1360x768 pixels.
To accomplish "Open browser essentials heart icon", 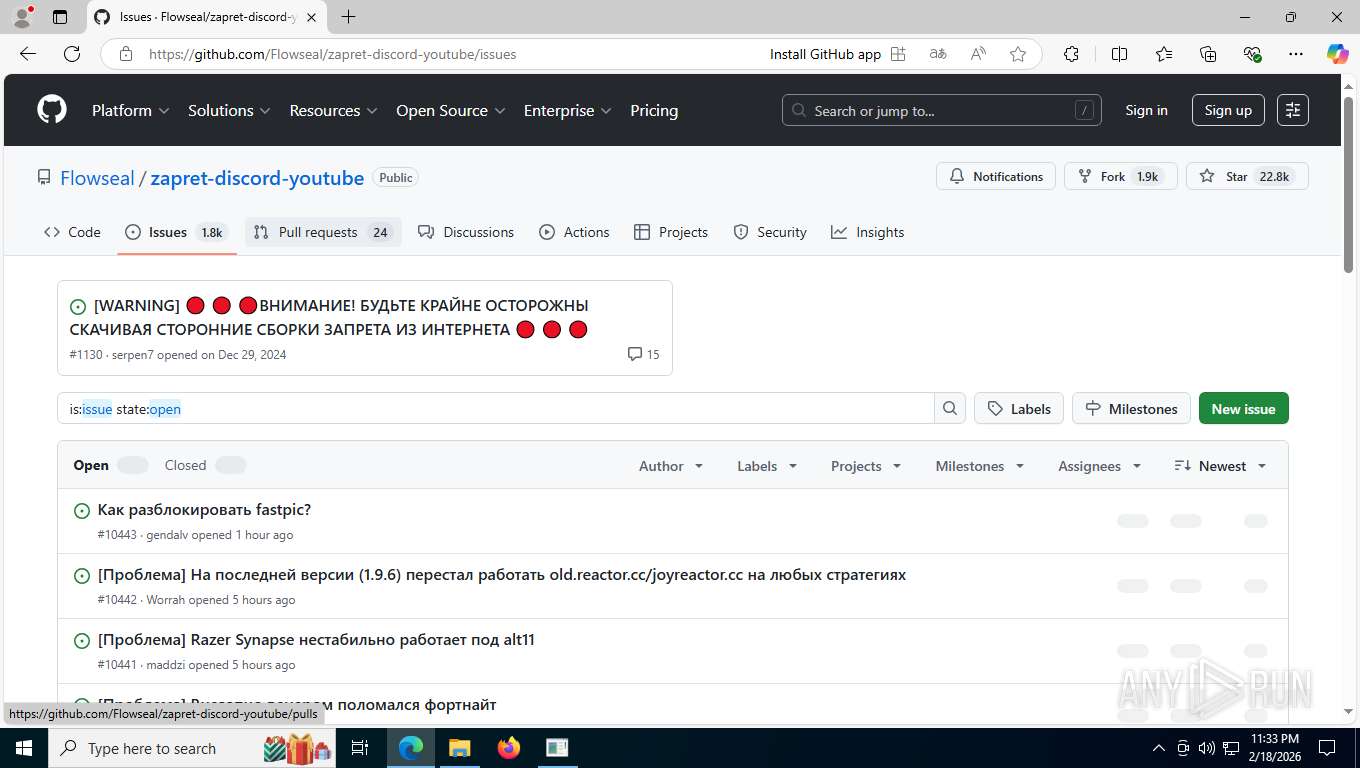I will tap(1252, 54).
